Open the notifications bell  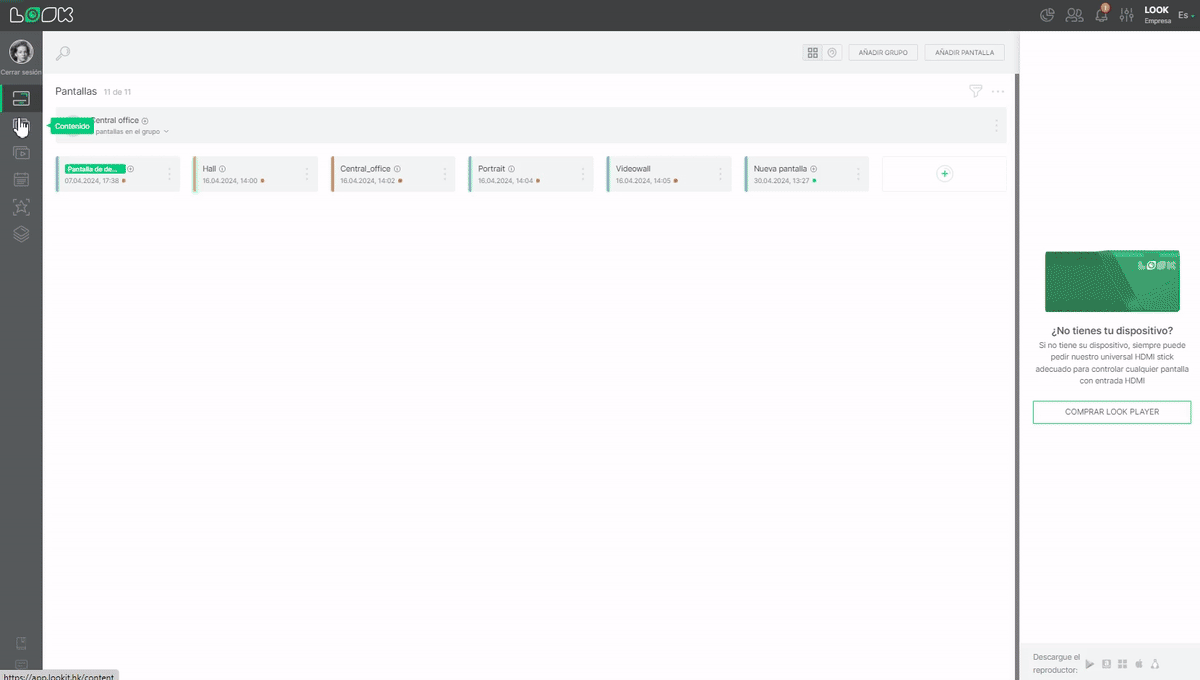(x=1102, y=15)
